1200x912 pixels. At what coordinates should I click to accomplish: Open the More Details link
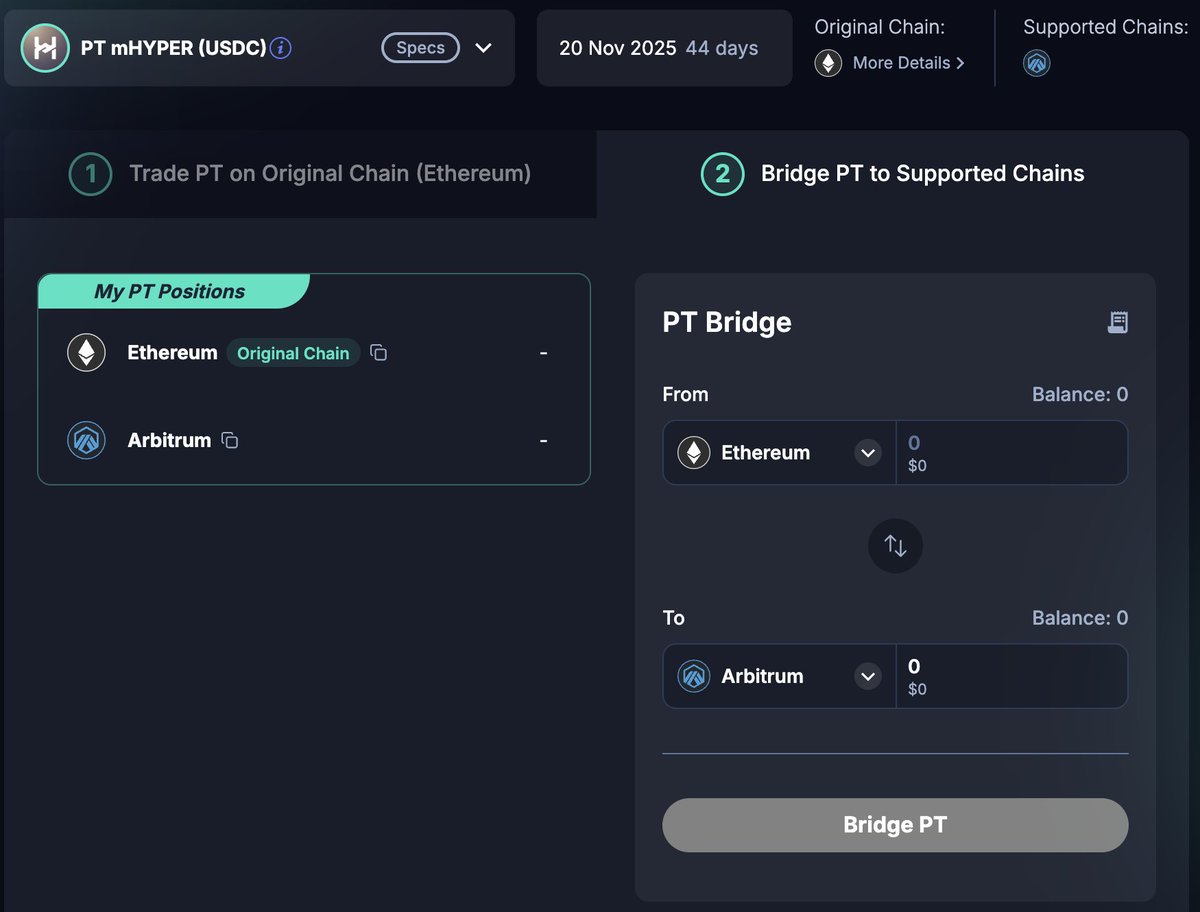tap(909, 63)
